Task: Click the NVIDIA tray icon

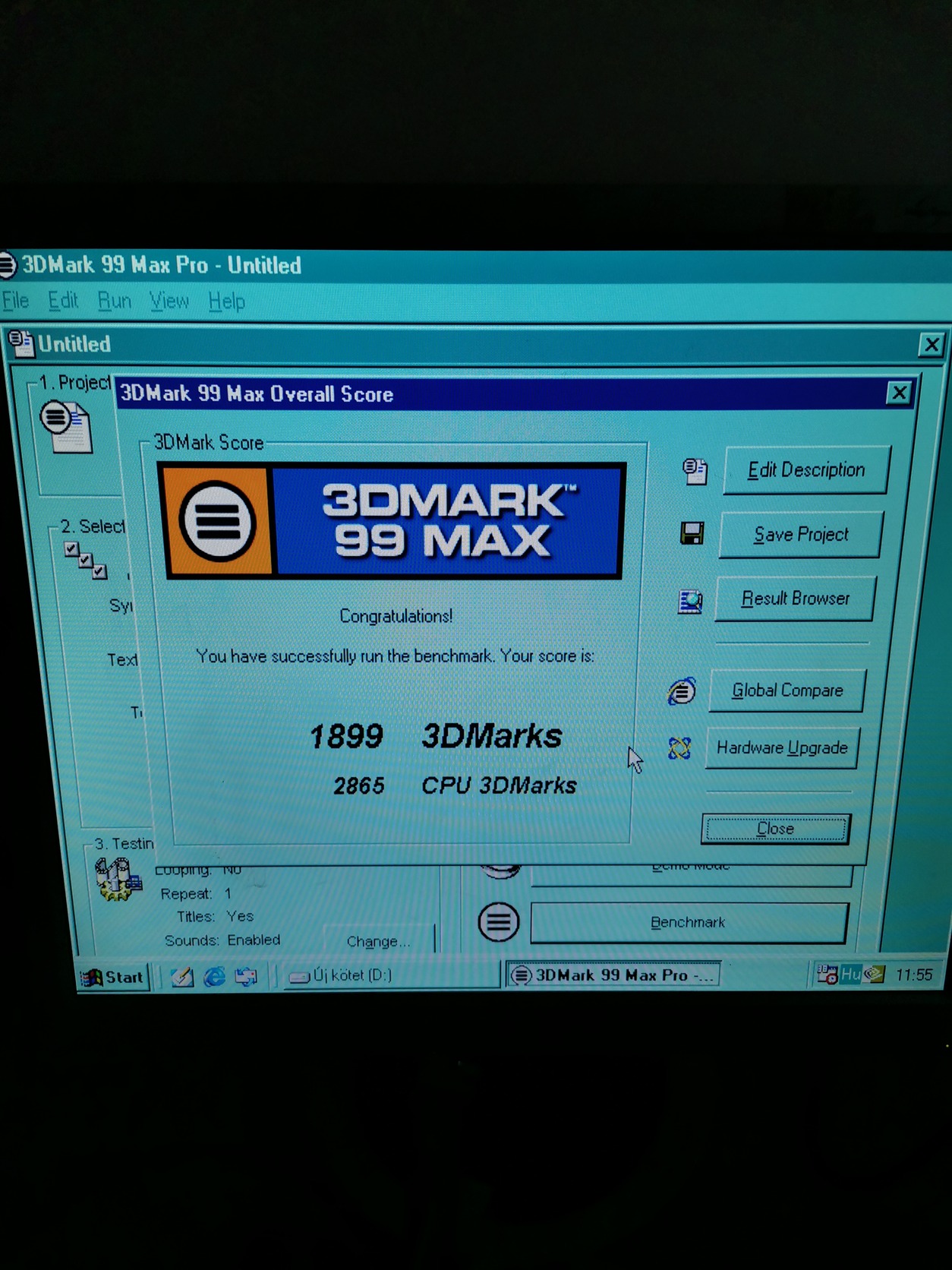Action: [874, 975]
